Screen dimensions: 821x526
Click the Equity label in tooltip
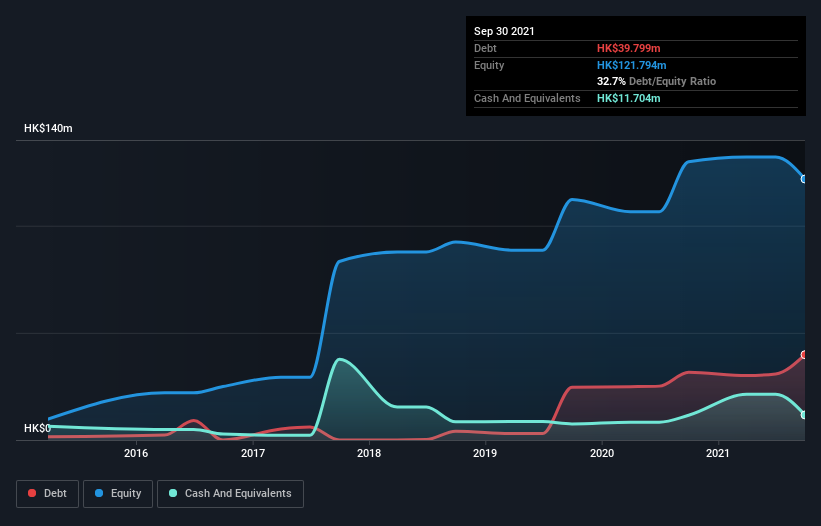click(x=489, y=65)
